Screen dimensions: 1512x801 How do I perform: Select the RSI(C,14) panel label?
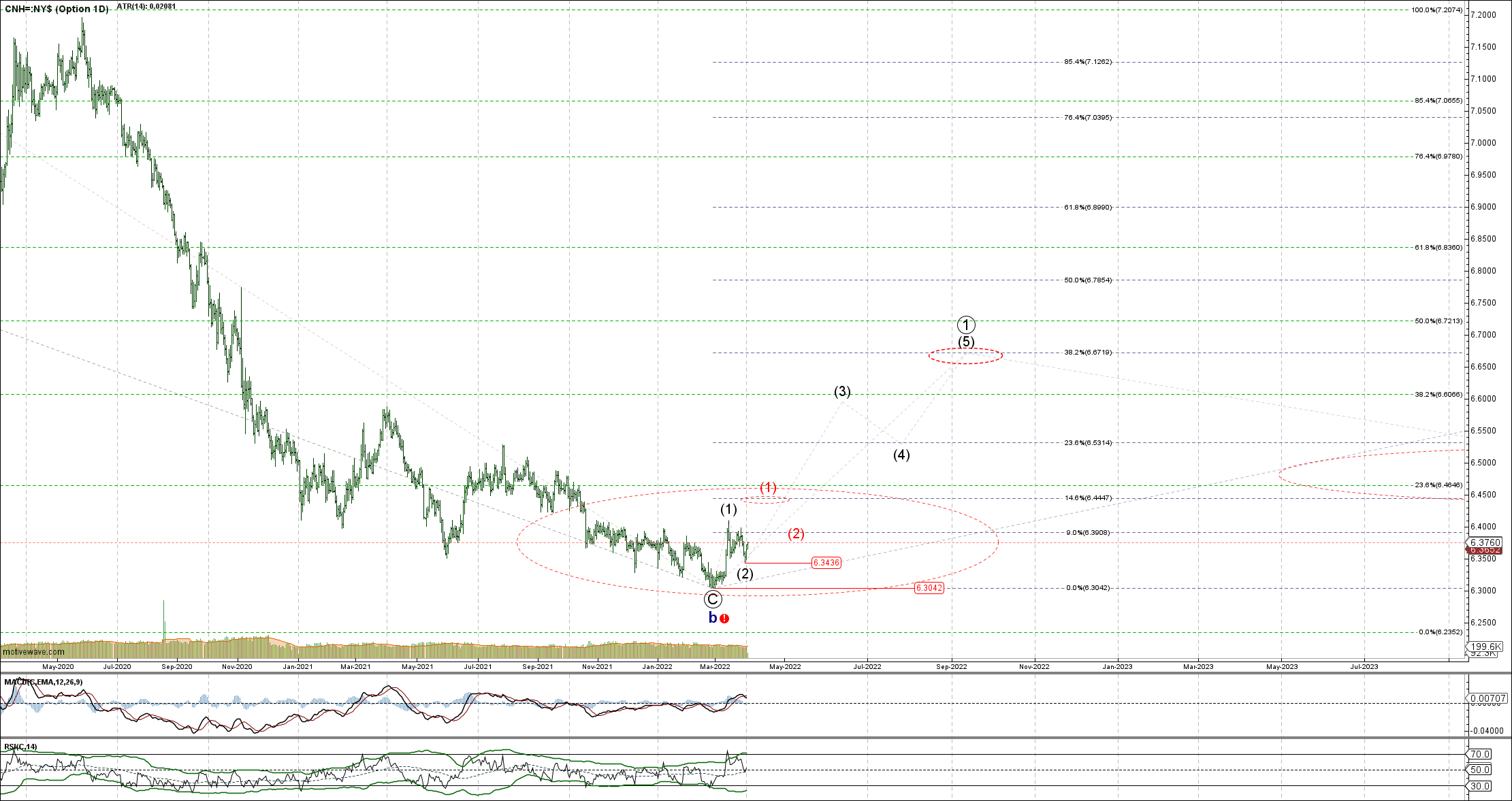coord(21,747)
